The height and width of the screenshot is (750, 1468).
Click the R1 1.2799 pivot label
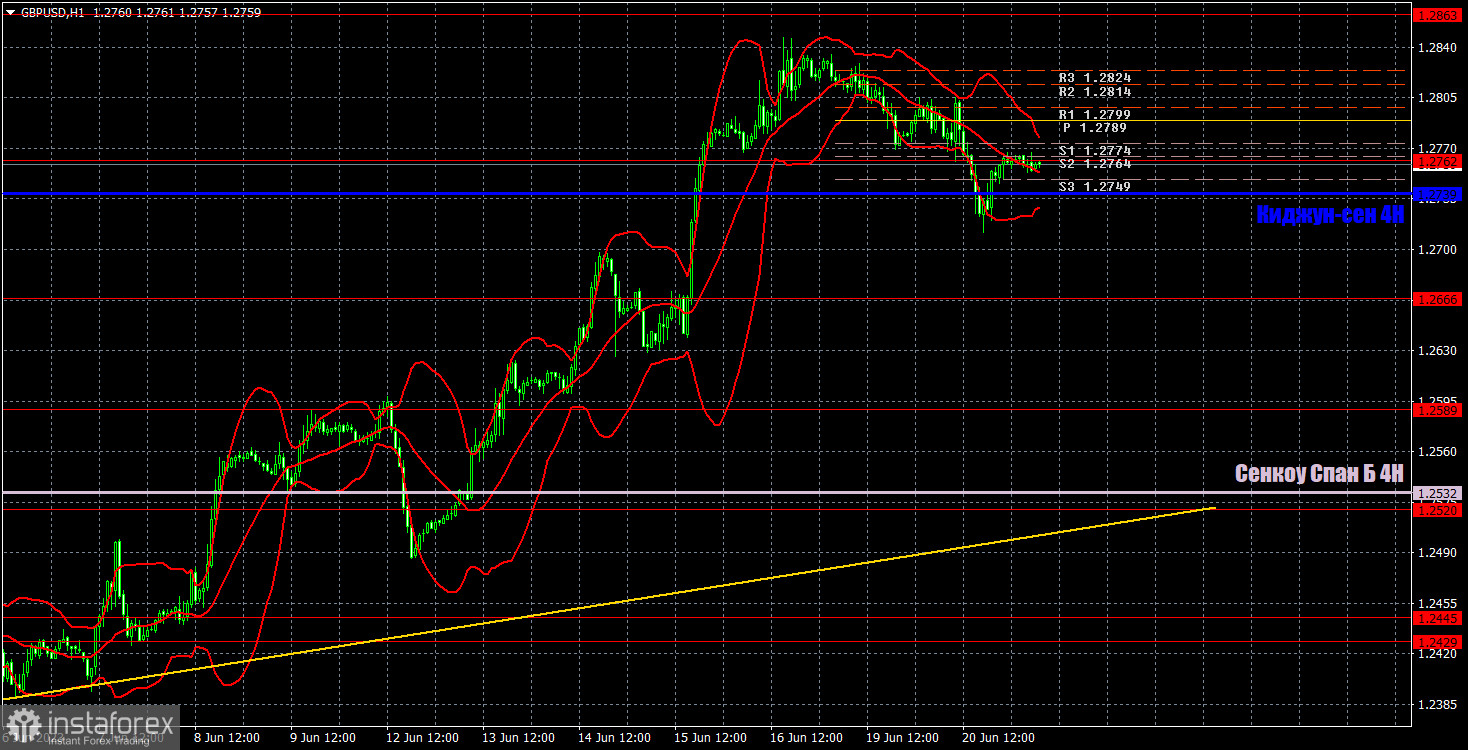[x=1095, y=115]
